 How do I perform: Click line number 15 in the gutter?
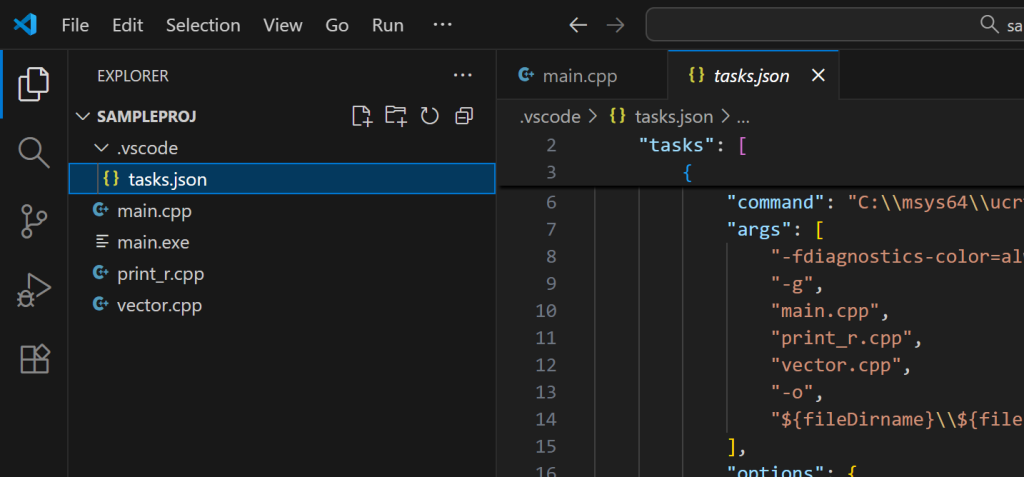[545, 446]
